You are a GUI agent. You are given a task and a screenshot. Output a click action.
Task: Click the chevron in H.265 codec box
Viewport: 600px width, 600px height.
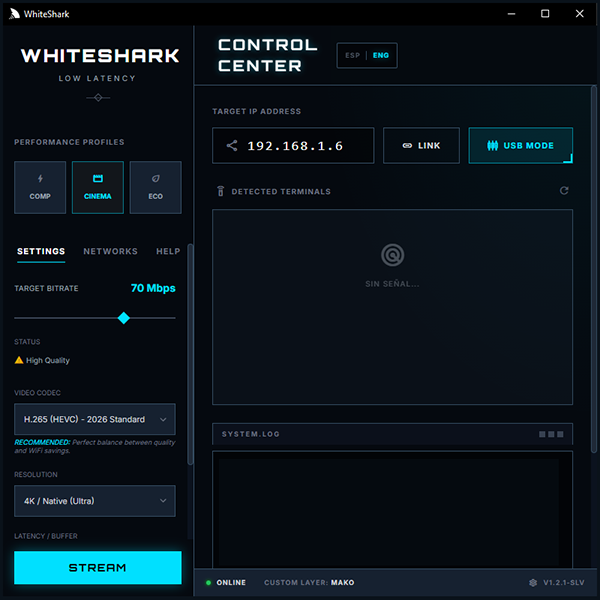pyautogui.click(x=163, y=419)
